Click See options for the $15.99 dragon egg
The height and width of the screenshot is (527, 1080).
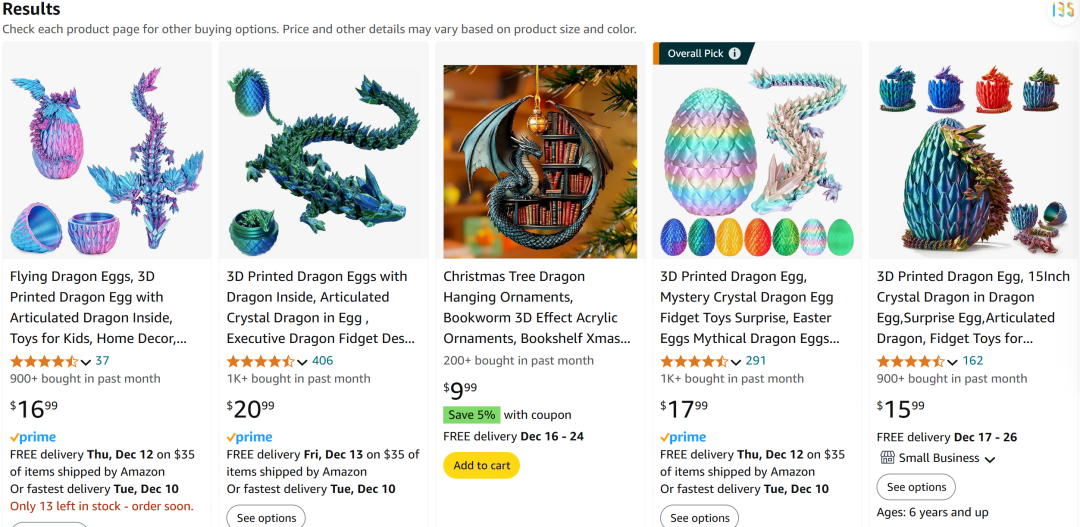coord(916,487)
